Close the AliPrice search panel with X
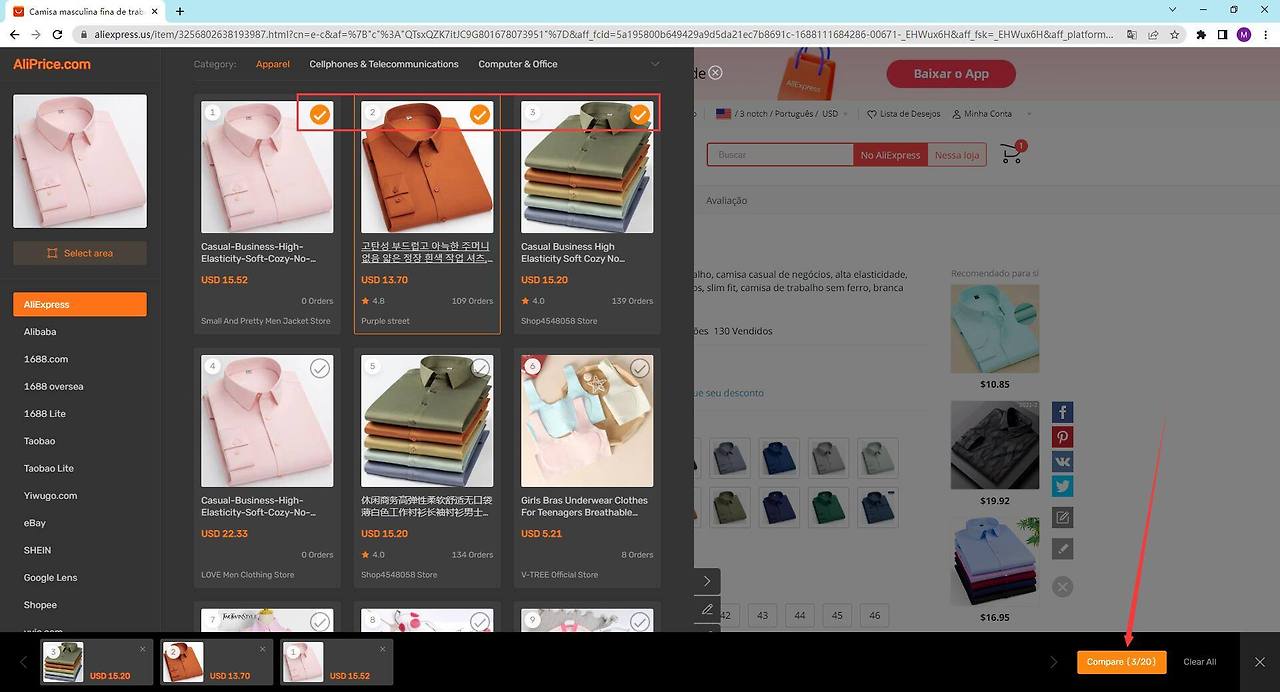Viewport: 1280px width, 692px height. pyautogui.click(x=715, y=73)
